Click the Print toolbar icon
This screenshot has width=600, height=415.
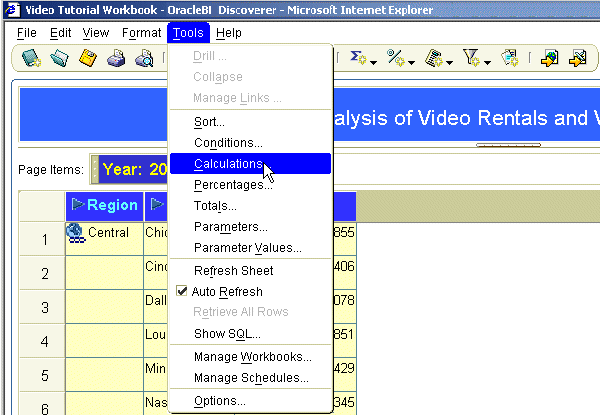(x=116, y=58)
